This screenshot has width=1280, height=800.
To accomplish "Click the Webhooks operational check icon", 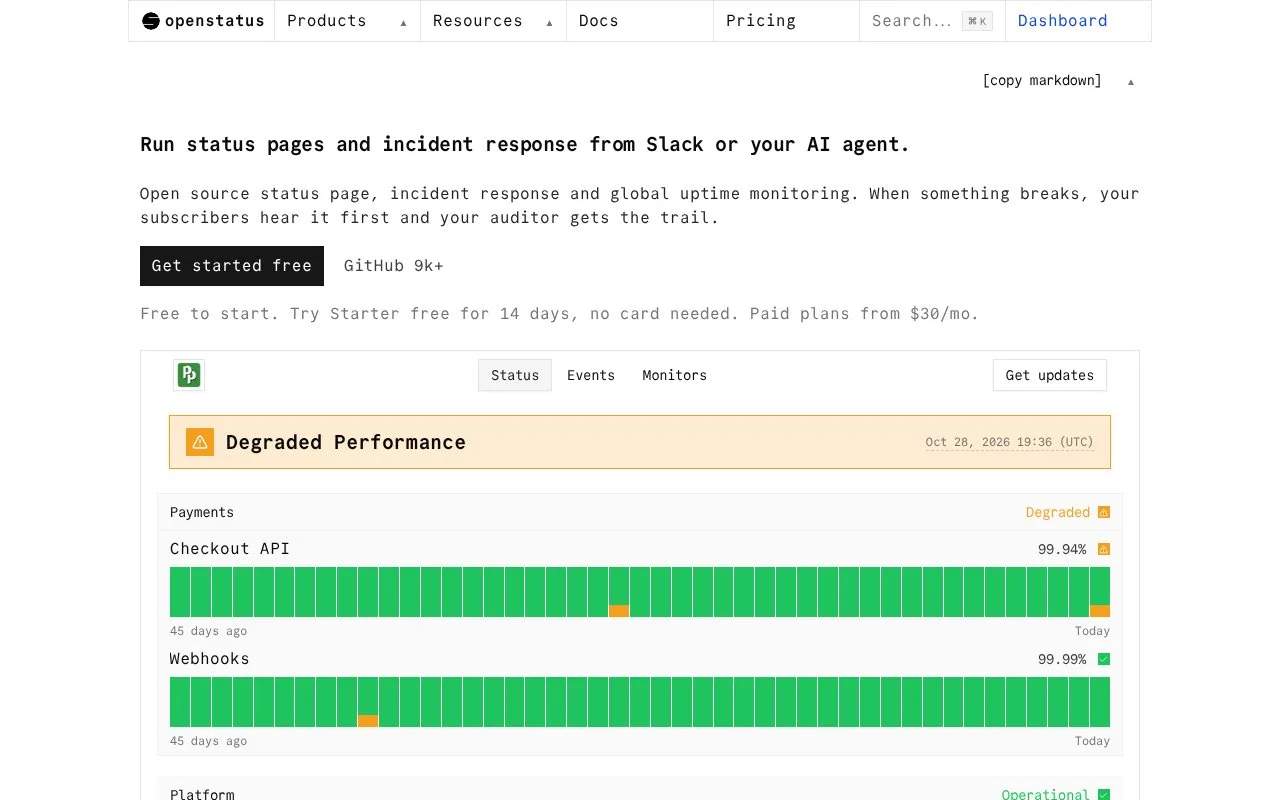I will click(1104, 659).
